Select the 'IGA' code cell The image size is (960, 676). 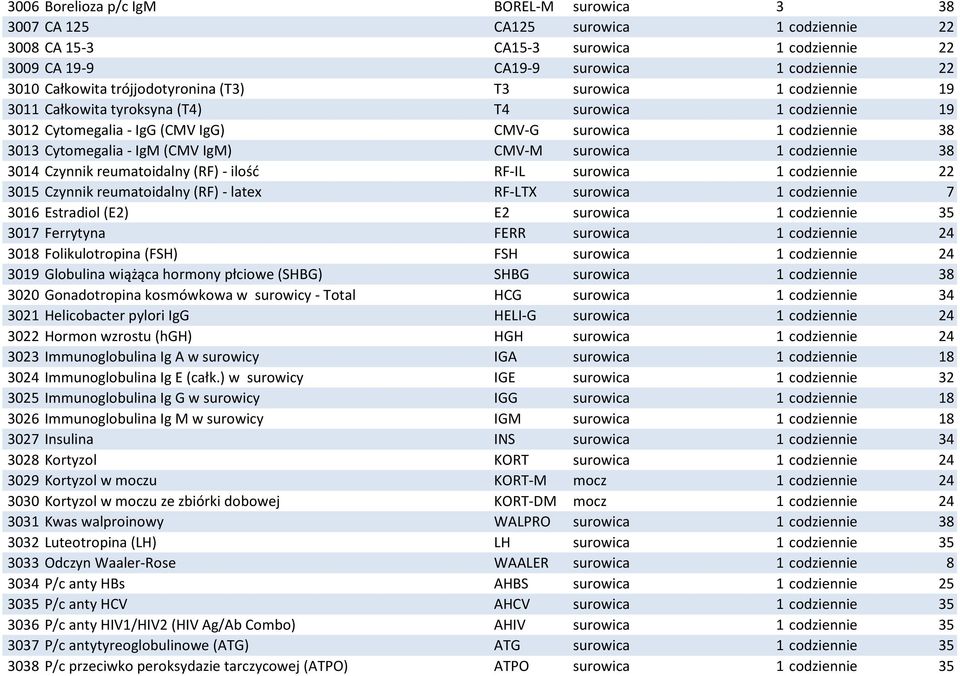coord(505,357)
